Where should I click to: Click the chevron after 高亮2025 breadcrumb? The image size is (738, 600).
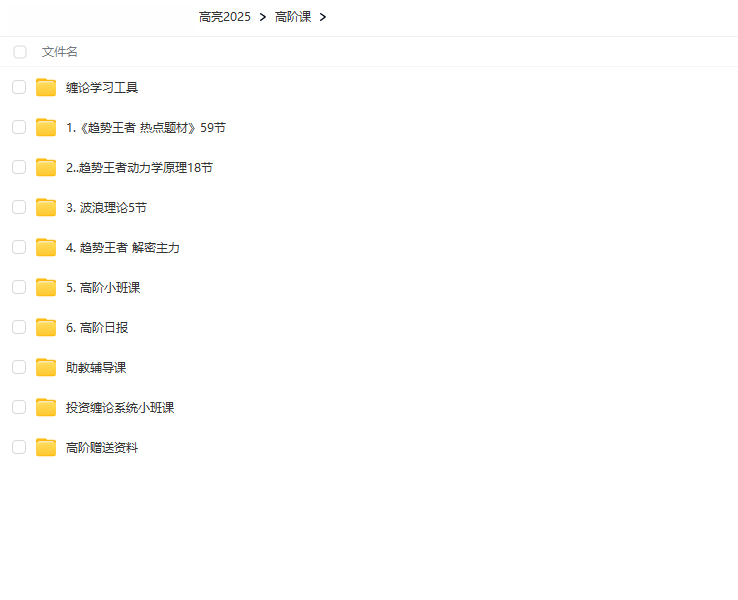262,17
